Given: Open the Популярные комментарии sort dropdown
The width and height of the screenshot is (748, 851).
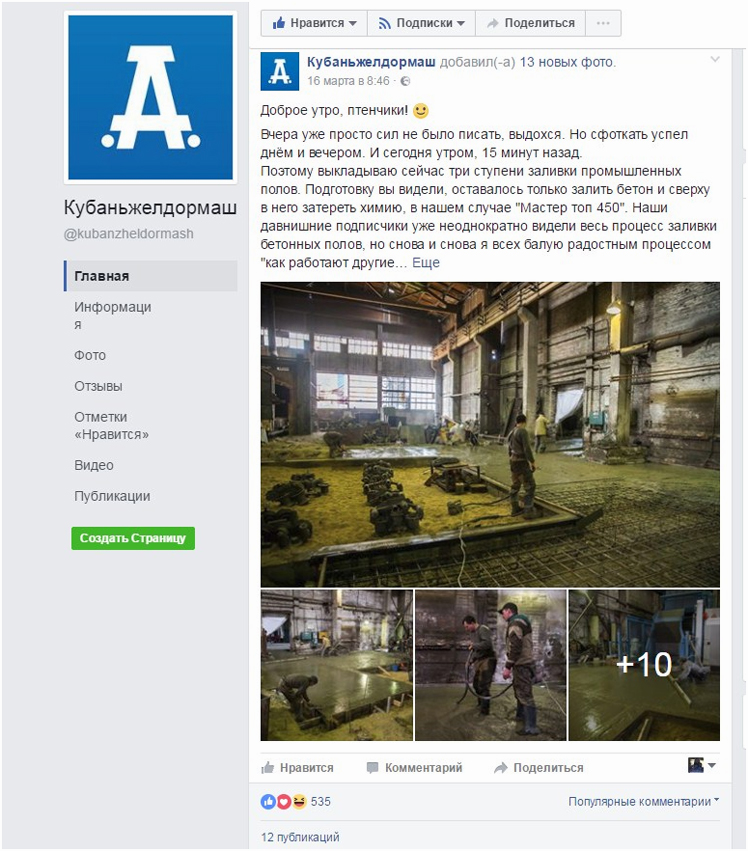Looking at the screenshot, I should coord(644,801).
